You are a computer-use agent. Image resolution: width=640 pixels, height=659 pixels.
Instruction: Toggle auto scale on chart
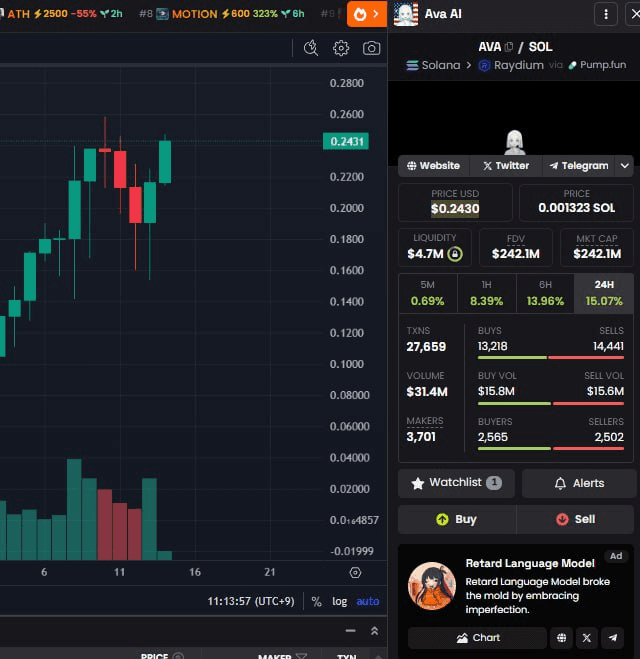coord(368,601)
